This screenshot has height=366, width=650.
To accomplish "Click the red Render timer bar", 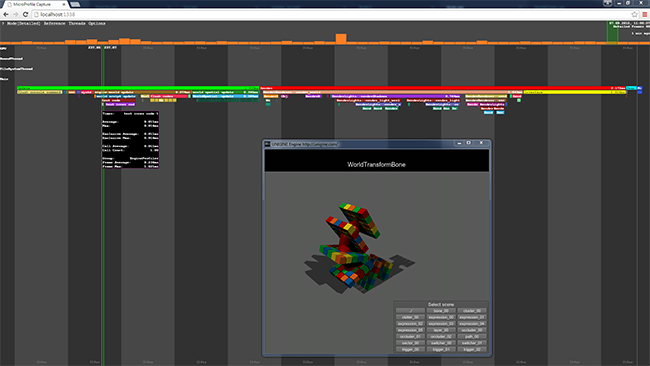I will 443,88.
